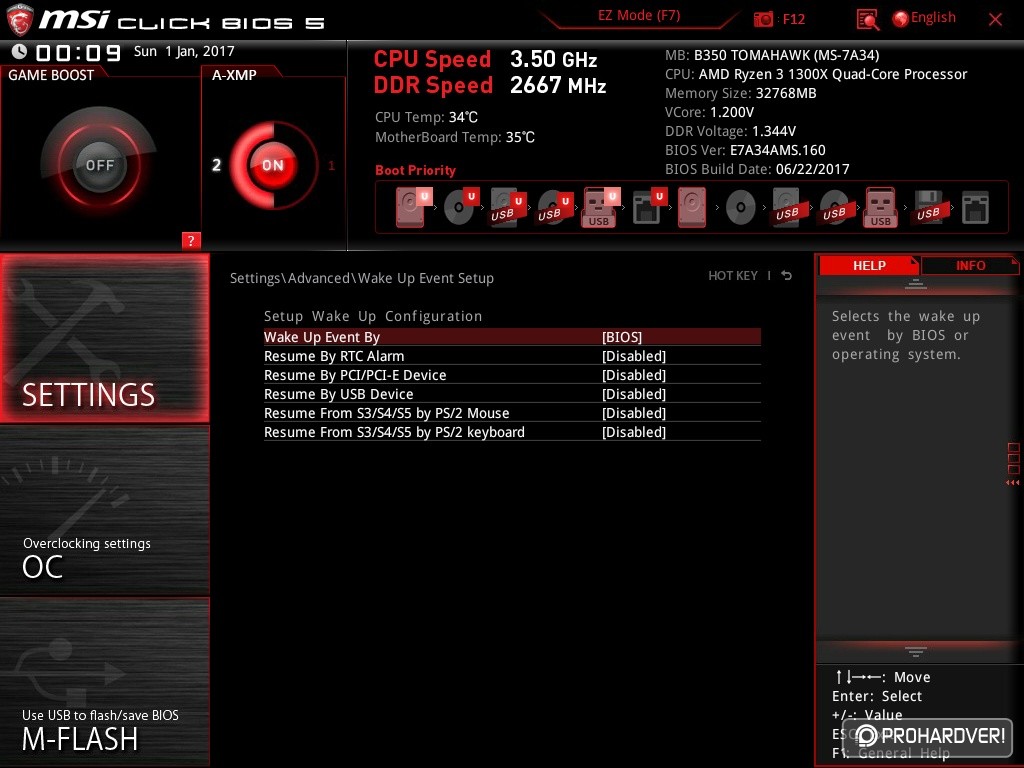This screenshot has width=1024, height=768.
Task: Select UEFI USB CD/DVD boot icon
Action: point(554,207)
